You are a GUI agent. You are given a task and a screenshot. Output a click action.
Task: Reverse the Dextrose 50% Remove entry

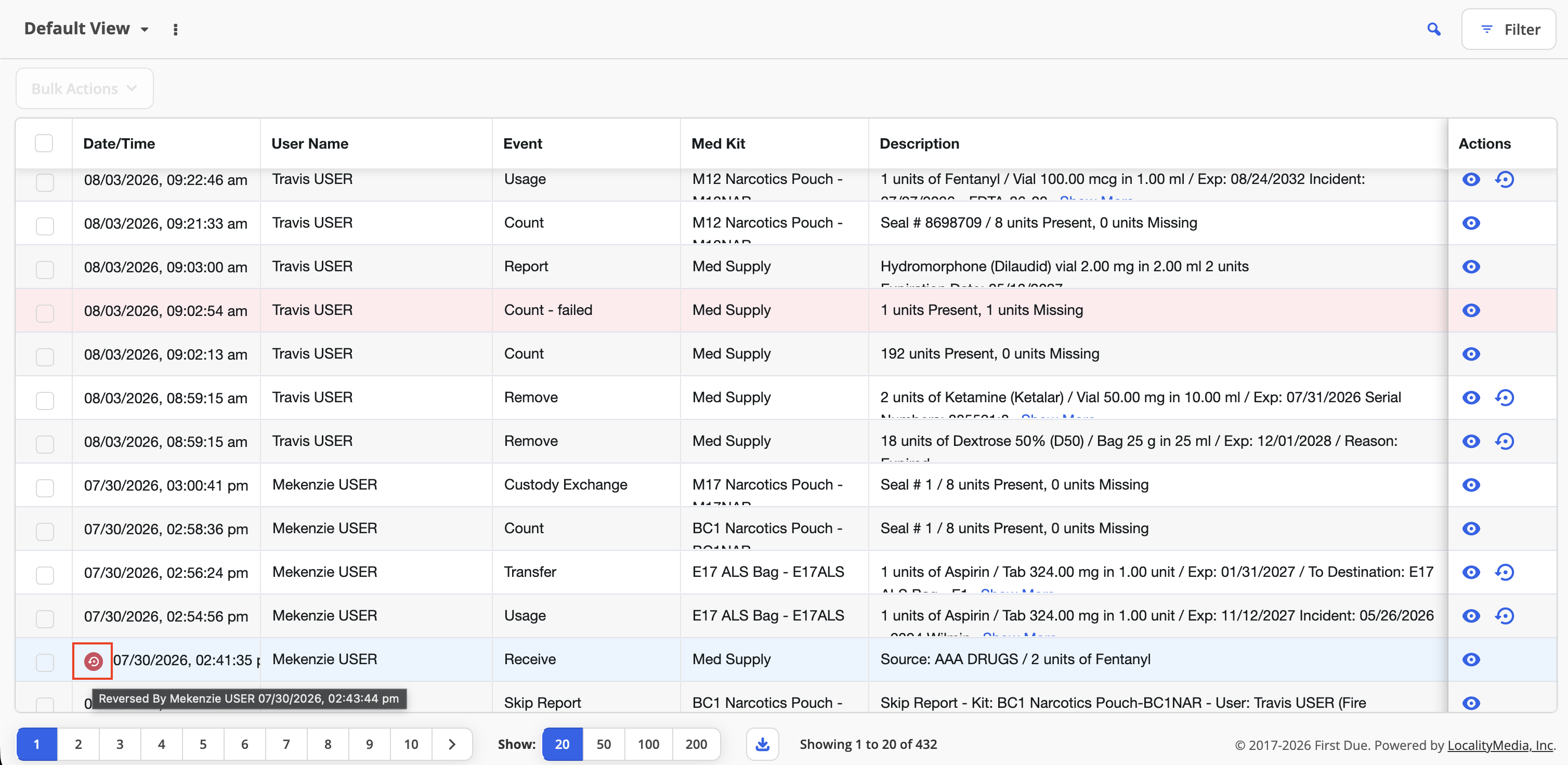click(1504, 441)
